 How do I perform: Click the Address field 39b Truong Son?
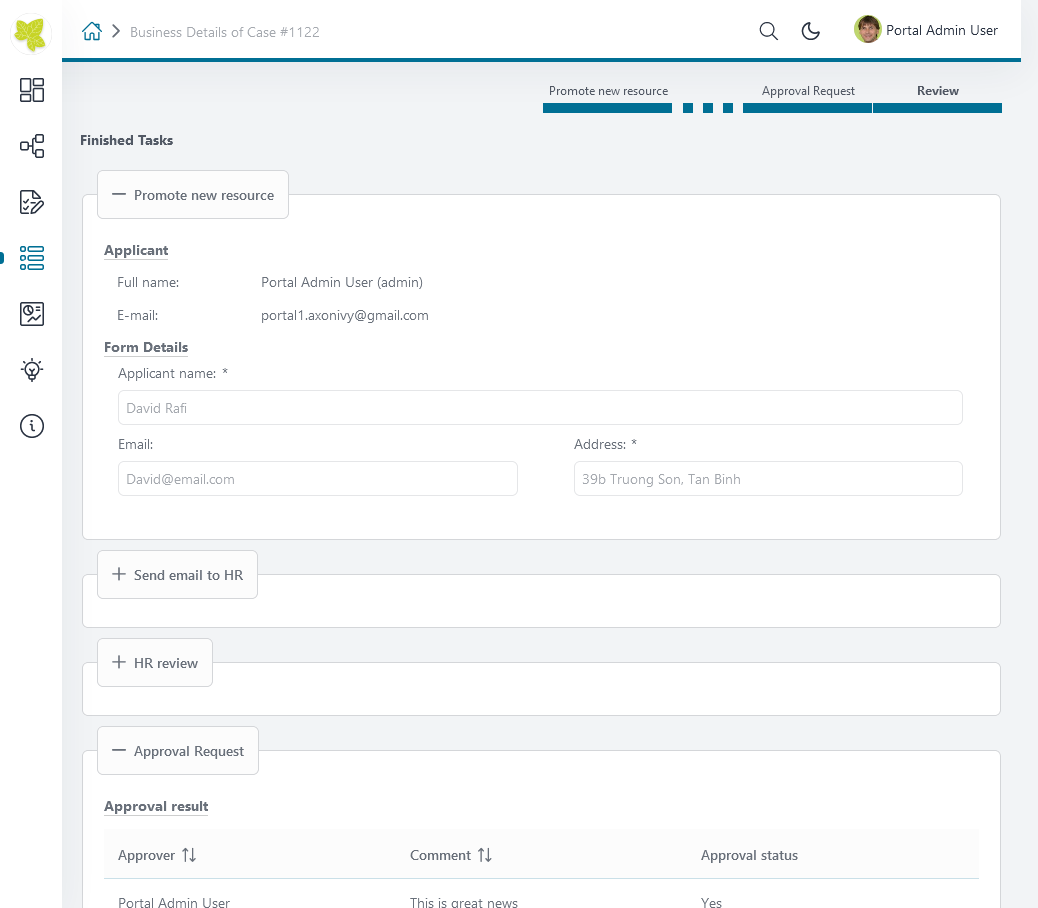pyautogui.click(x=768, y=478)
